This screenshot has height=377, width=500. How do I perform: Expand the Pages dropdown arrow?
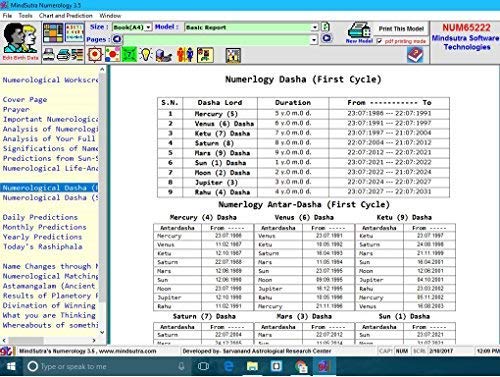point(314,40)
